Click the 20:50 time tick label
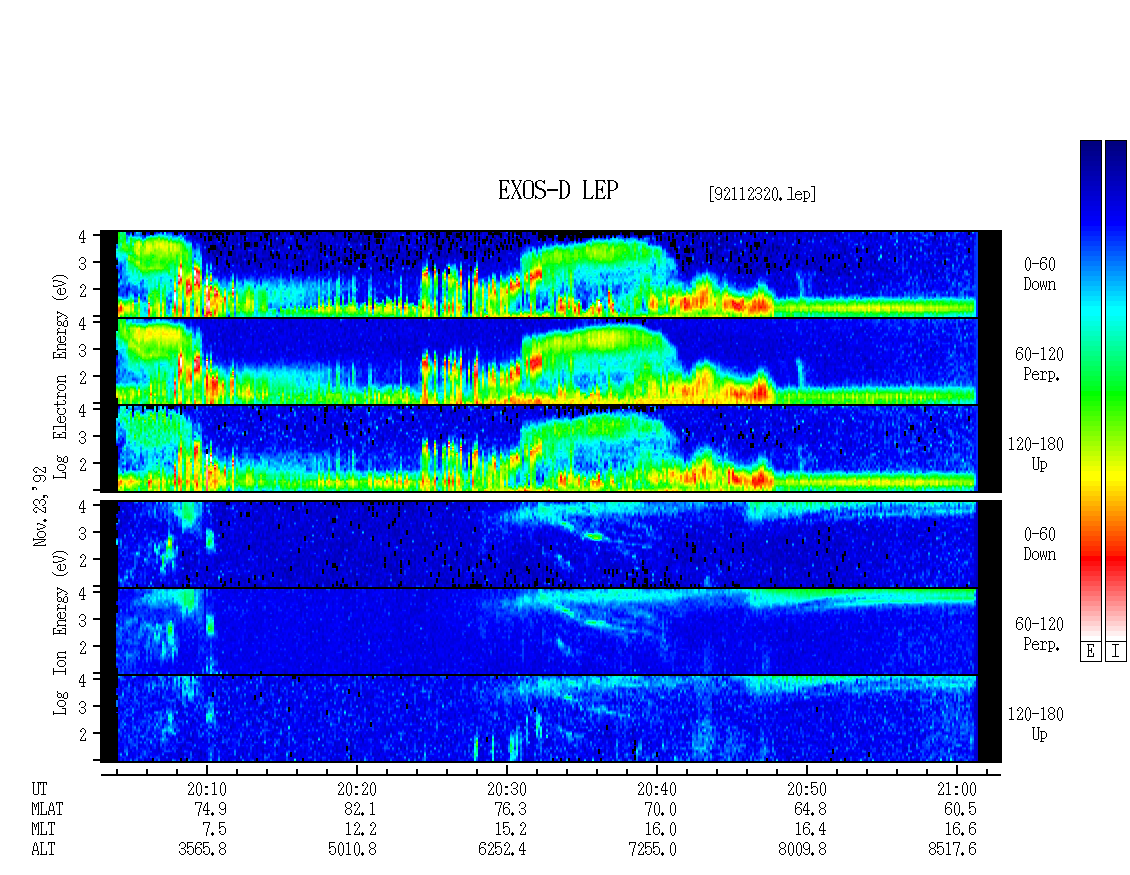1130x875 pixels. [806, 789]
